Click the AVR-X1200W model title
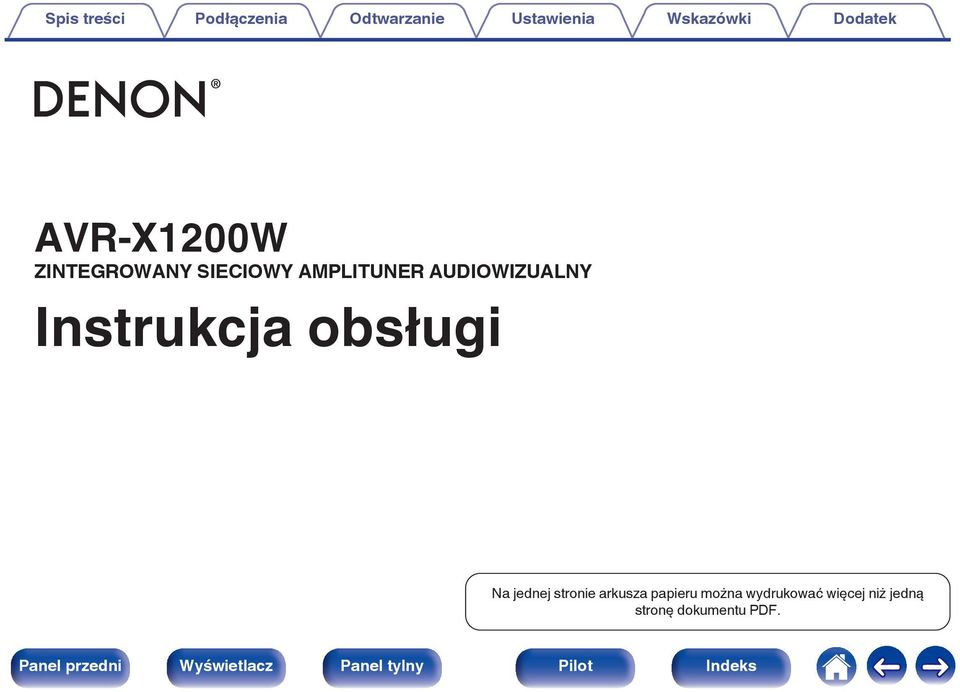This screenshot has height=692, width=960. (161, 238)
